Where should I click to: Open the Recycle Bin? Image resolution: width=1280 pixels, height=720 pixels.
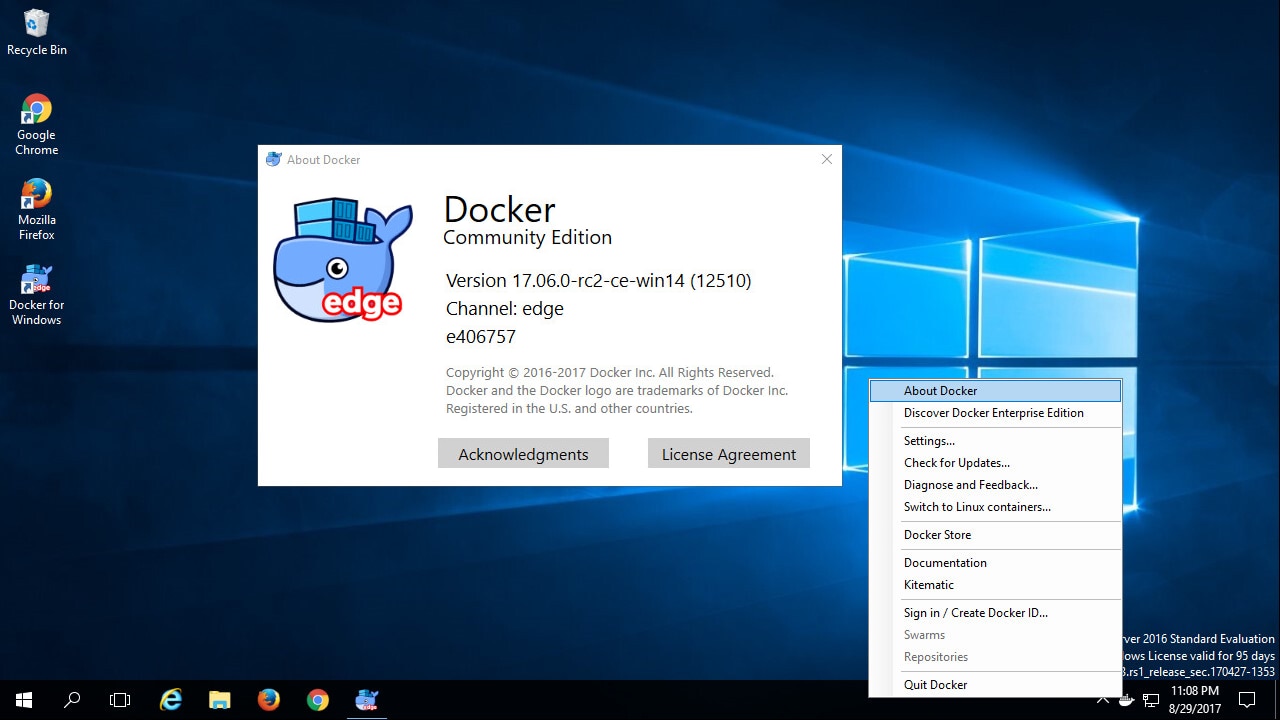pos(36,25)
